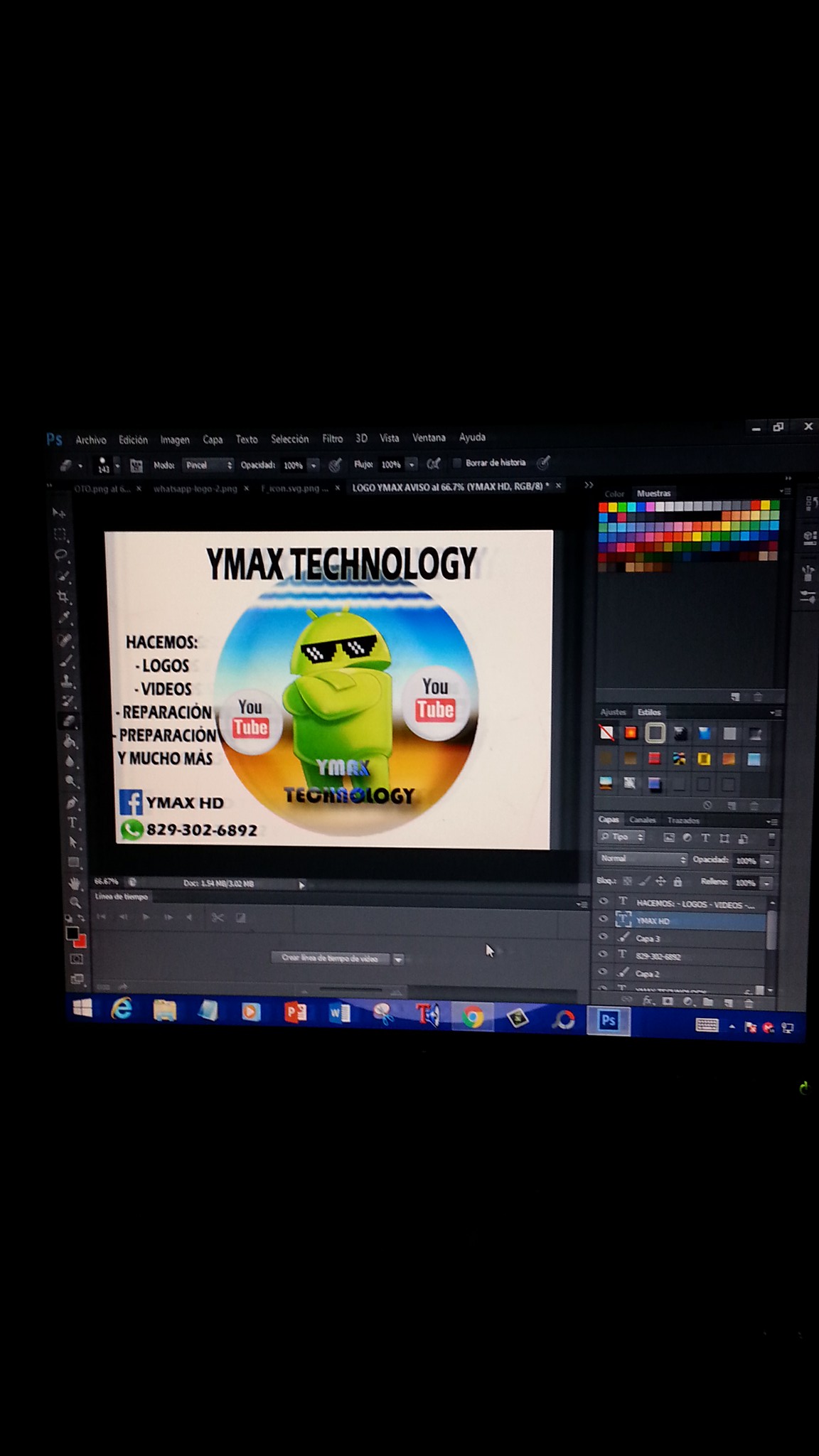Select the Dodge tool
Screen dimensions: 819x1456
(70, 780)
